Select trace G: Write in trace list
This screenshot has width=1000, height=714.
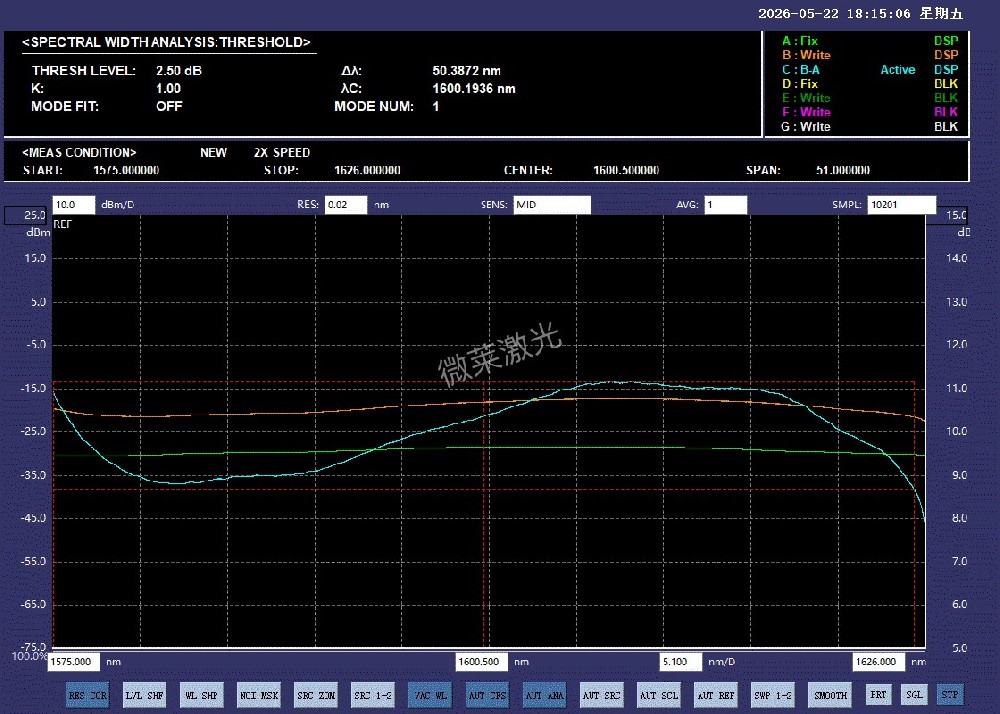806,126
